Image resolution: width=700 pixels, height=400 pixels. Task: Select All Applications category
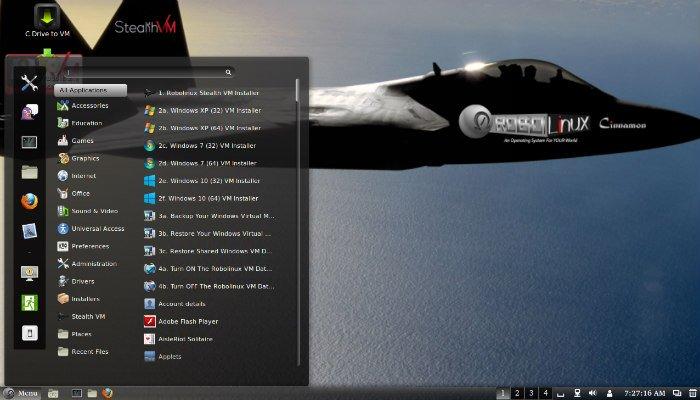pos(91,90)
